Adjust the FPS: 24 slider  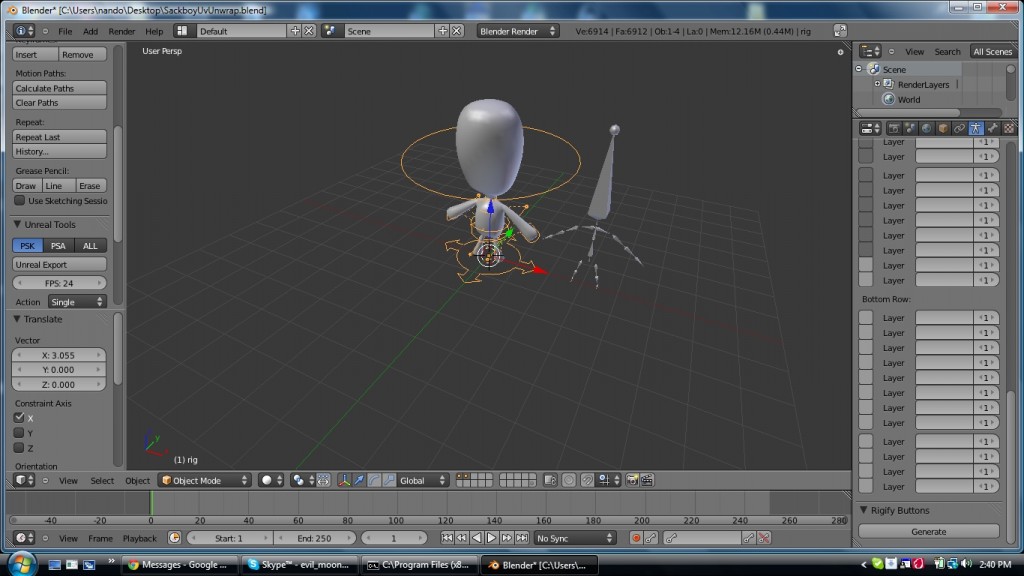(57, 281)
